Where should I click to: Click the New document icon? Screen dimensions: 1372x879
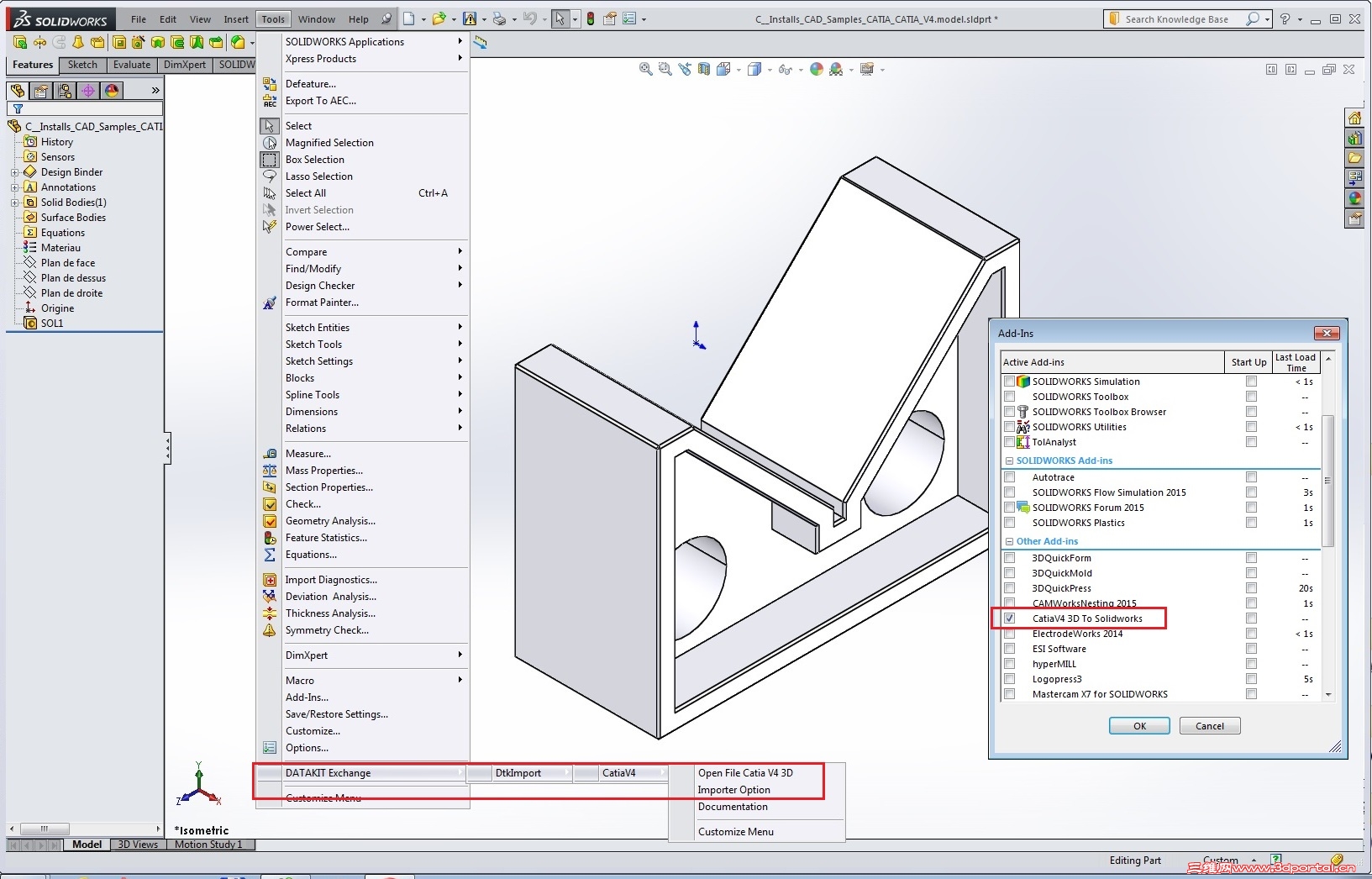[x=409, y=18]
